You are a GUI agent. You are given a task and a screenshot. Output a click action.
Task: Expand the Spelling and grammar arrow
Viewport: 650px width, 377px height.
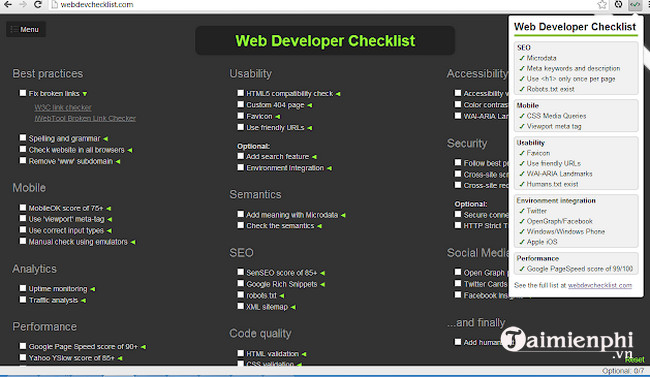coord(105,139)
